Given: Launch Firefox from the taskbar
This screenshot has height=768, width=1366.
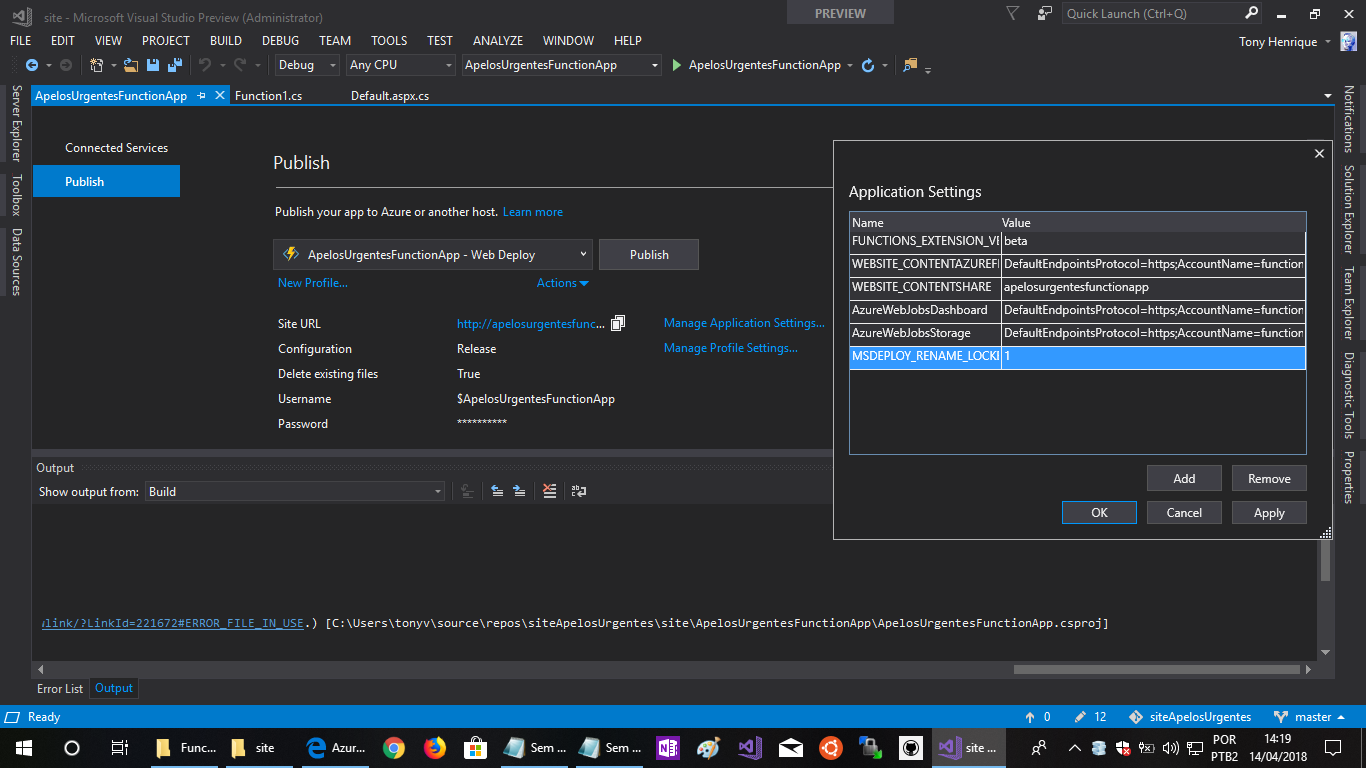Looking at the screenshot, I should pyautogui.click(x=434, y=747).
